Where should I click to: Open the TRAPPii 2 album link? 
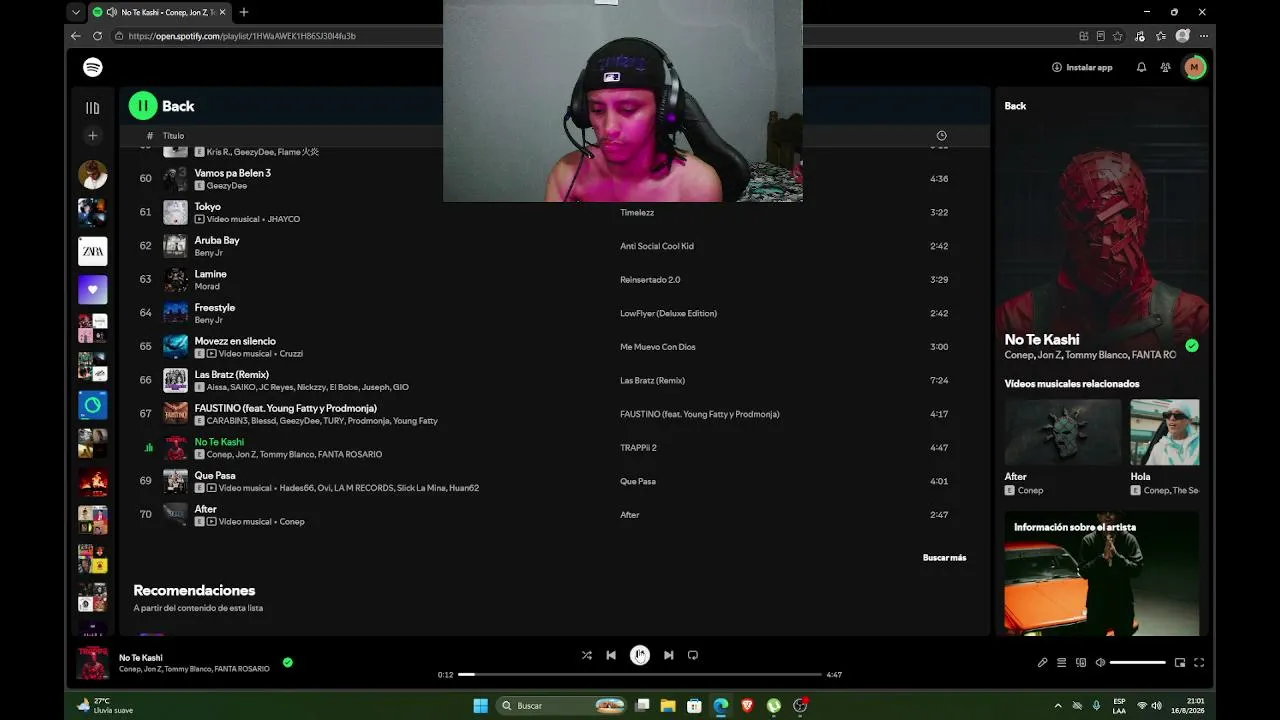coord(638,448)
